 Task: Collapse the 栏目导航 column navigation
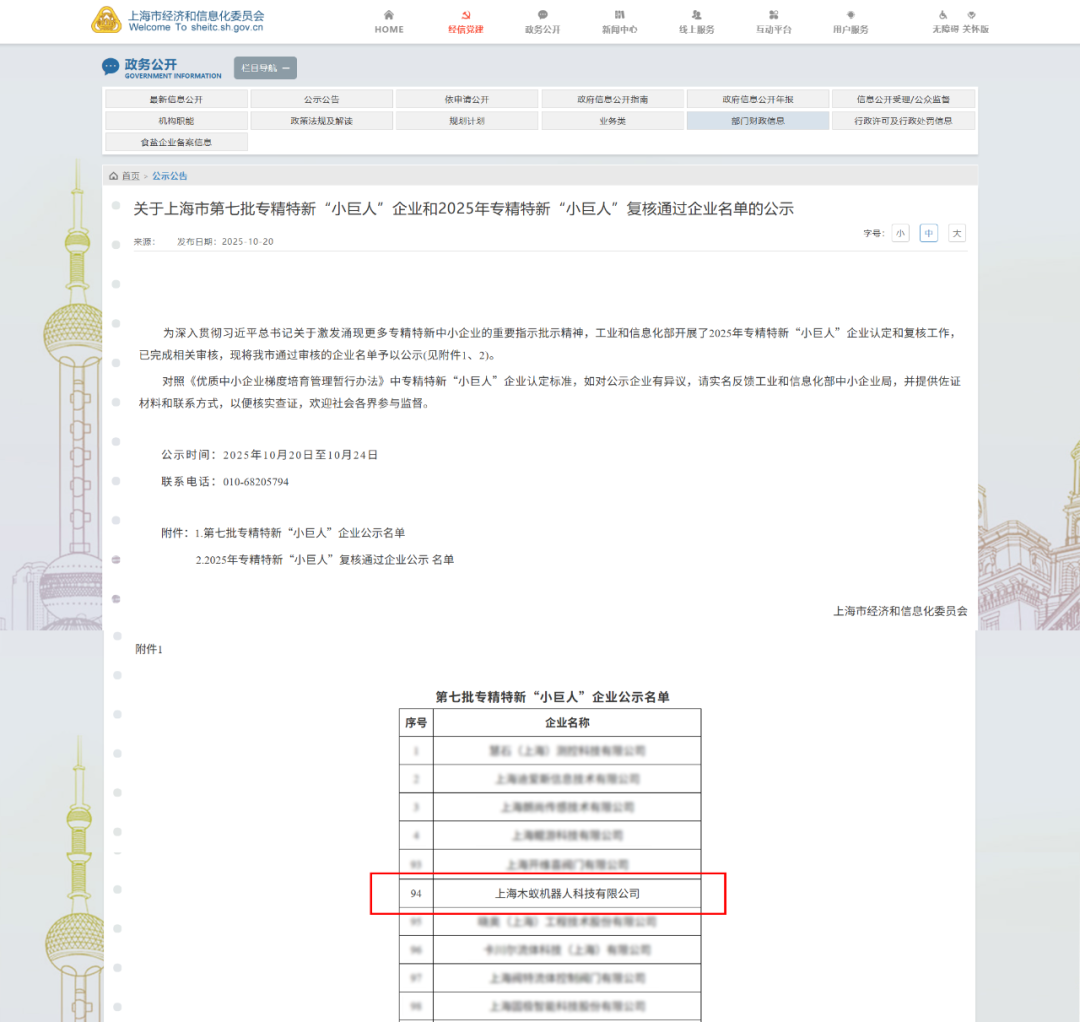tap(265, 68)
